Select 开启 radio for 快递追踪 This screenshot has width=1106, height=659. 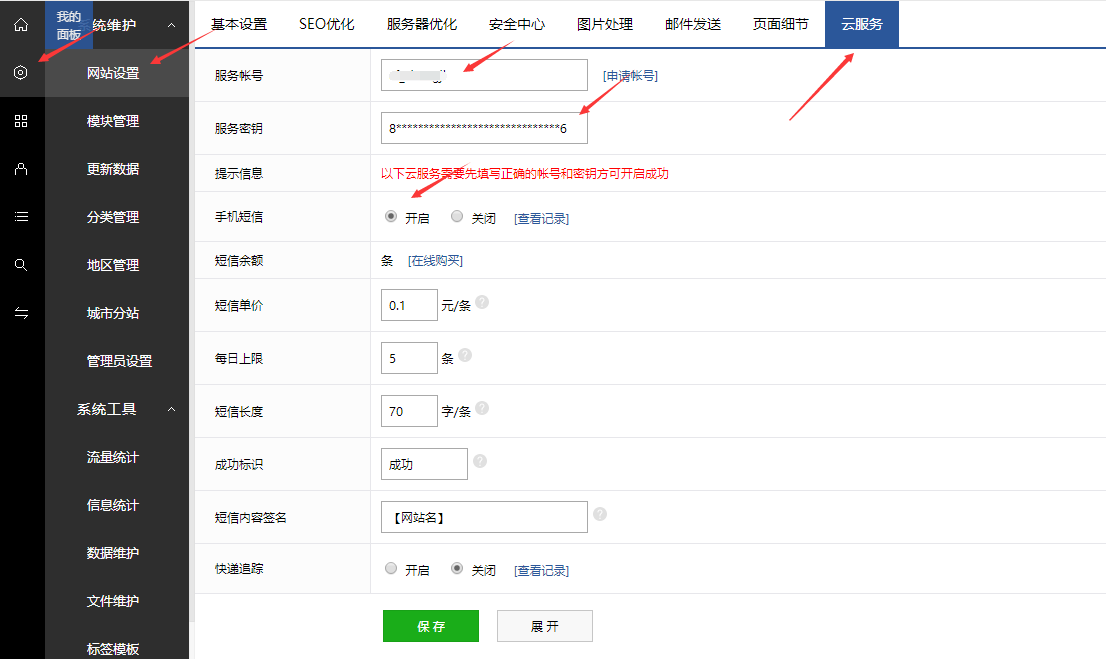coord(391,568)
